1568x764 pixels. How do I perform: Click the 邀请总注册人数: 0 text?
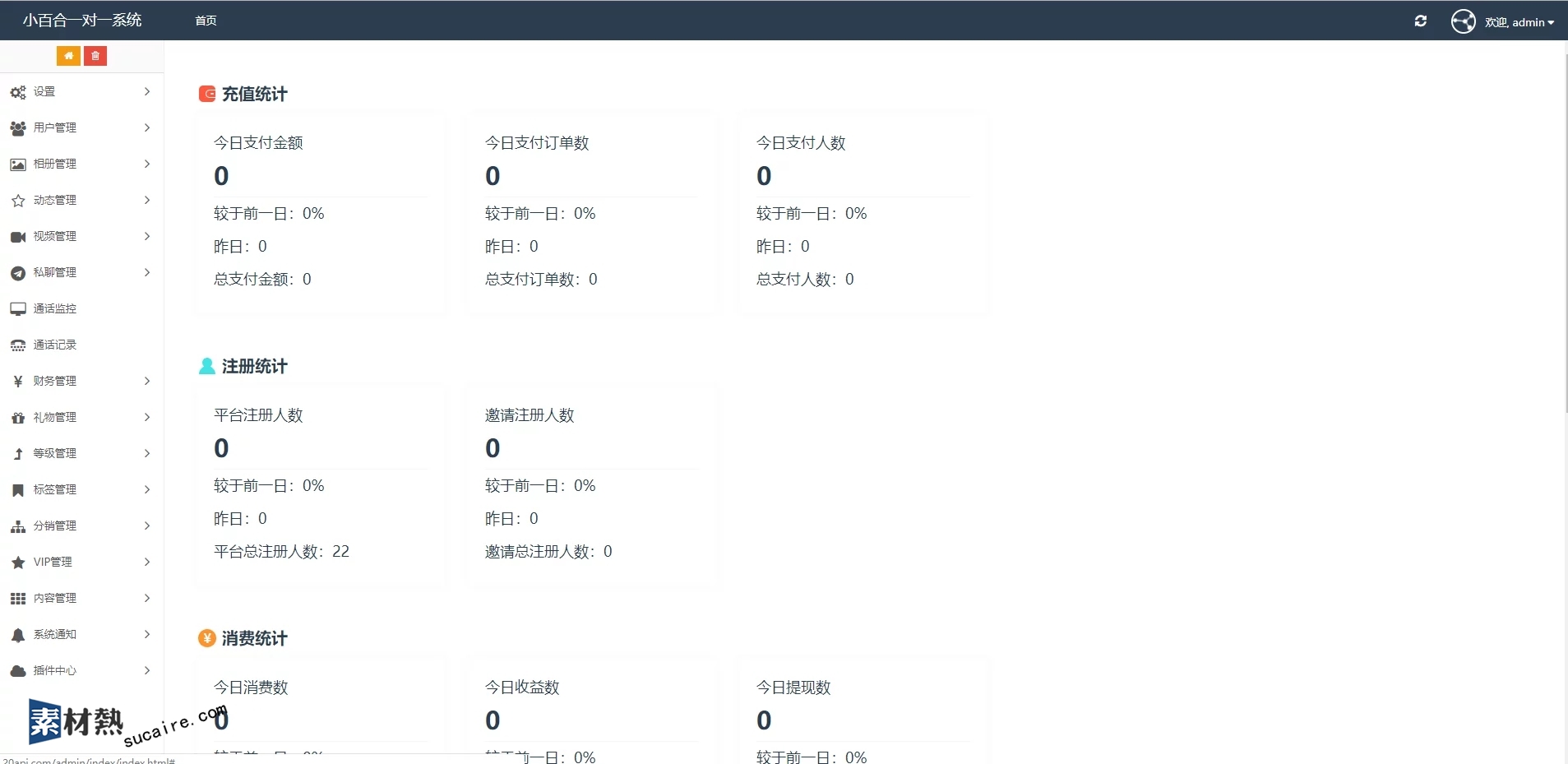[548, 552]
